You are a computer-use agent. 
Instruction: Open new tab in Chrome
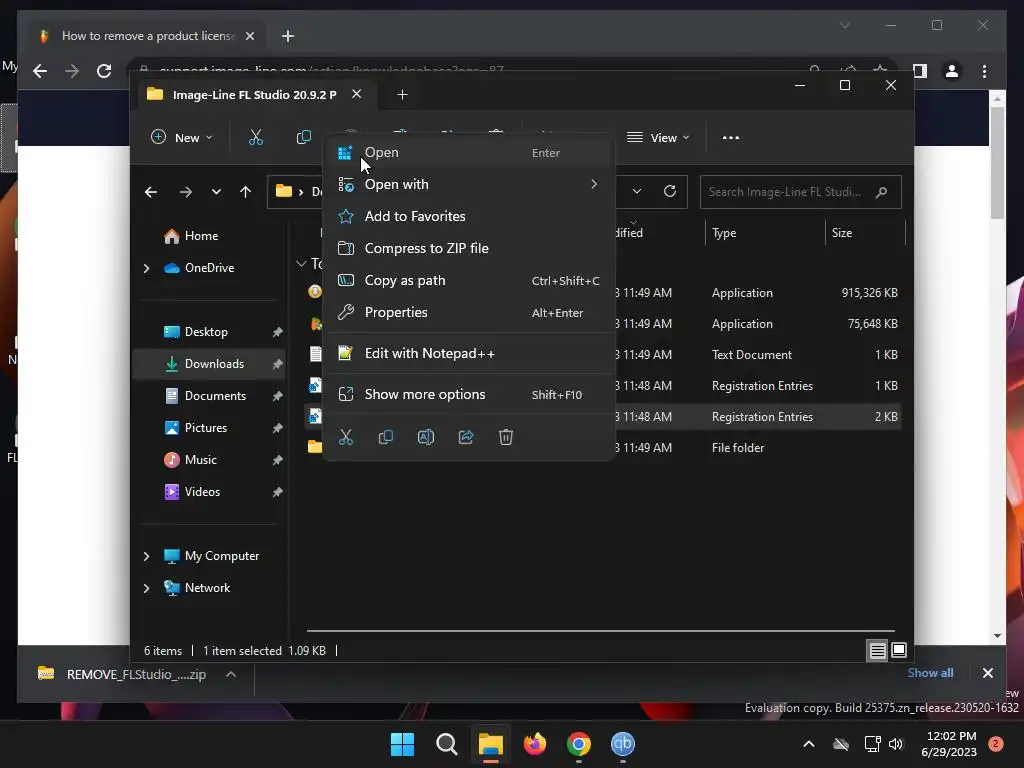point(288,36)
